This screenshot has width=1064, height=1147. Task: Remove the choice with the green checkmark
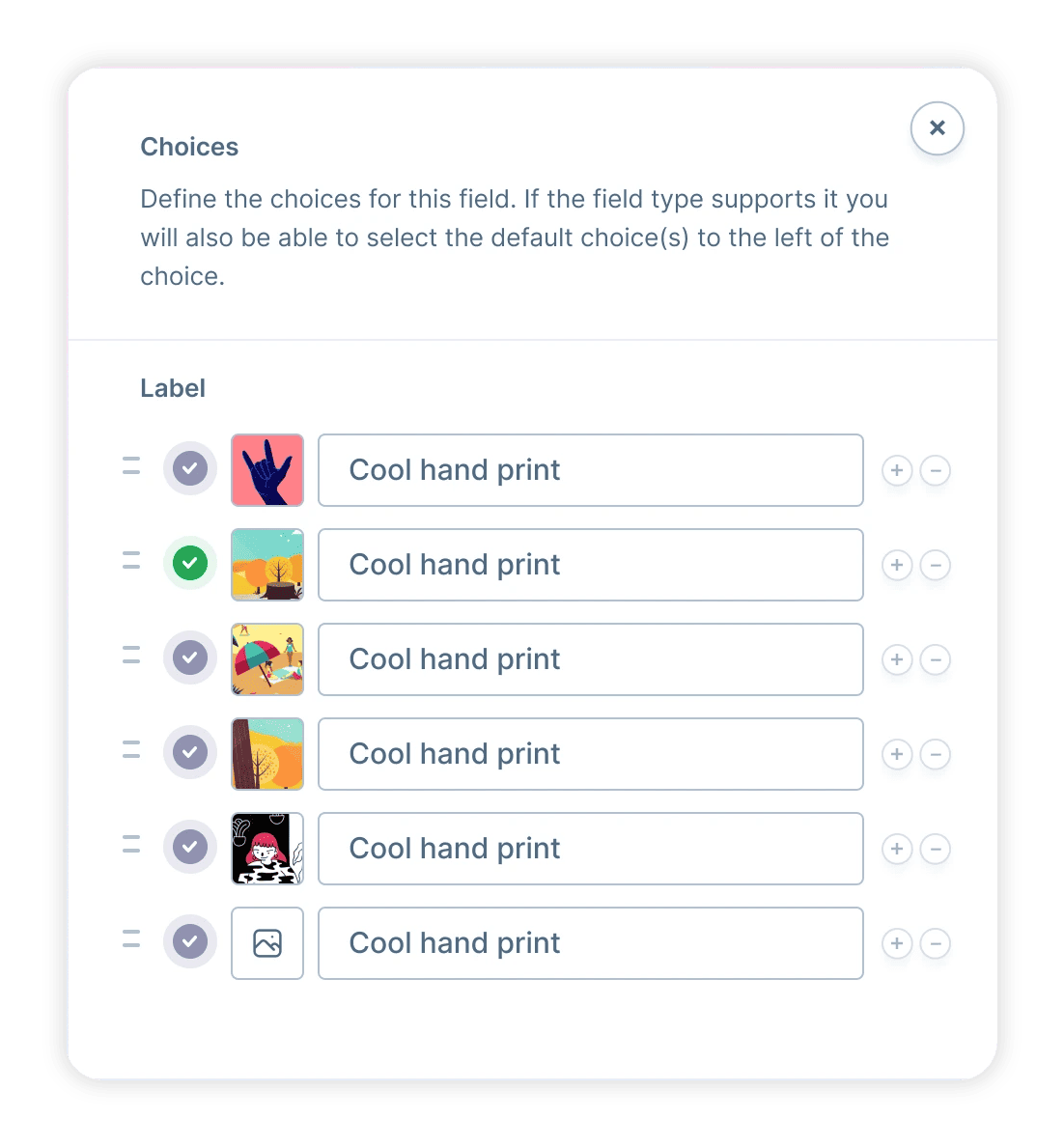pos(936,566)
